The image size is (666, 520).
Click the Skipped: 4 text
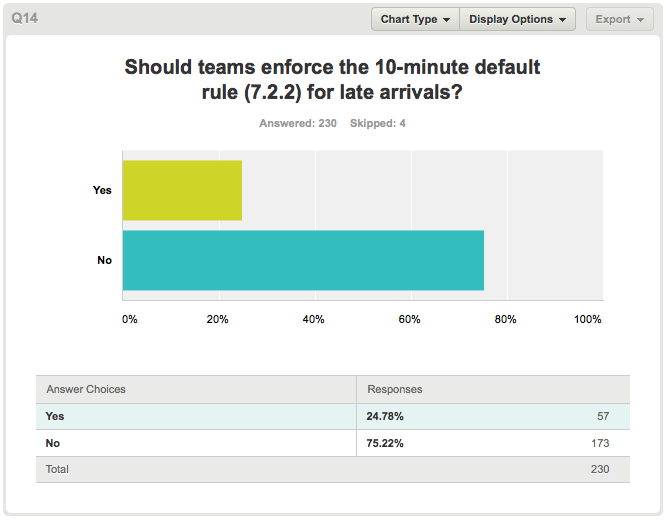378,123
